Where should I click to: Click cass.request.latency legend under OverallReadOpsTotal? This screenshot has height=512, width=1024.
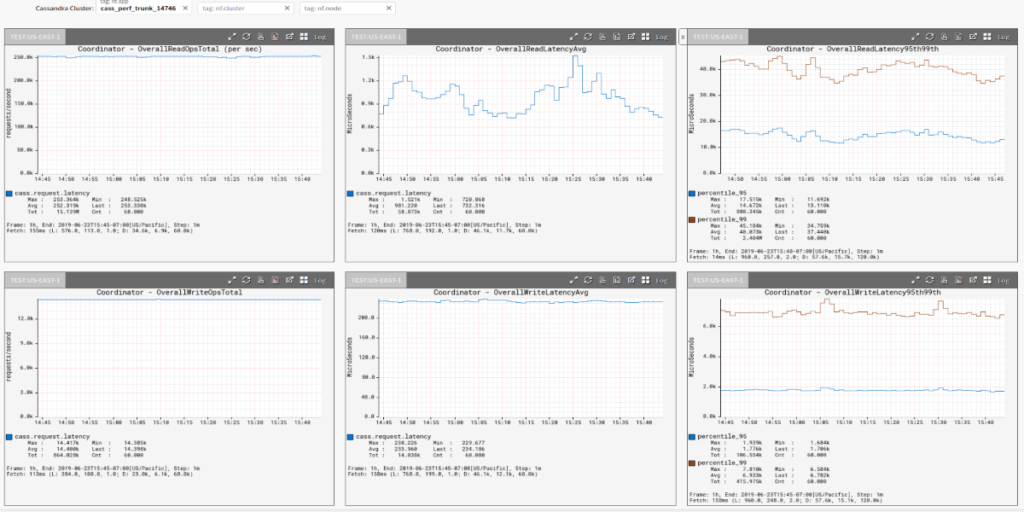click(52, 193)
